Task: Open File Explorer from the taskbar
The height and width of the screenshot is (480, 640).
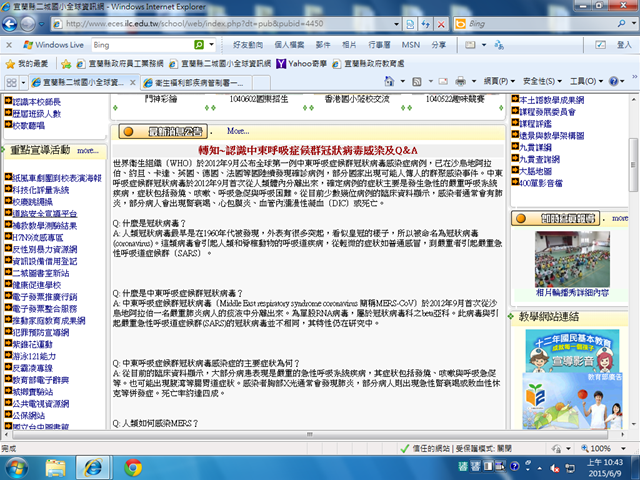Action: coord(56,468)
